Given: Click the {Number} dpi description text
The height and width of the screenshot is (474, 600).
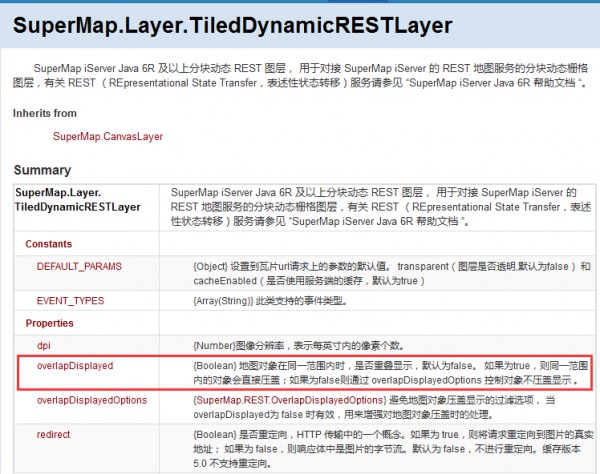Looking at the screenshot, I should point(298,346).
